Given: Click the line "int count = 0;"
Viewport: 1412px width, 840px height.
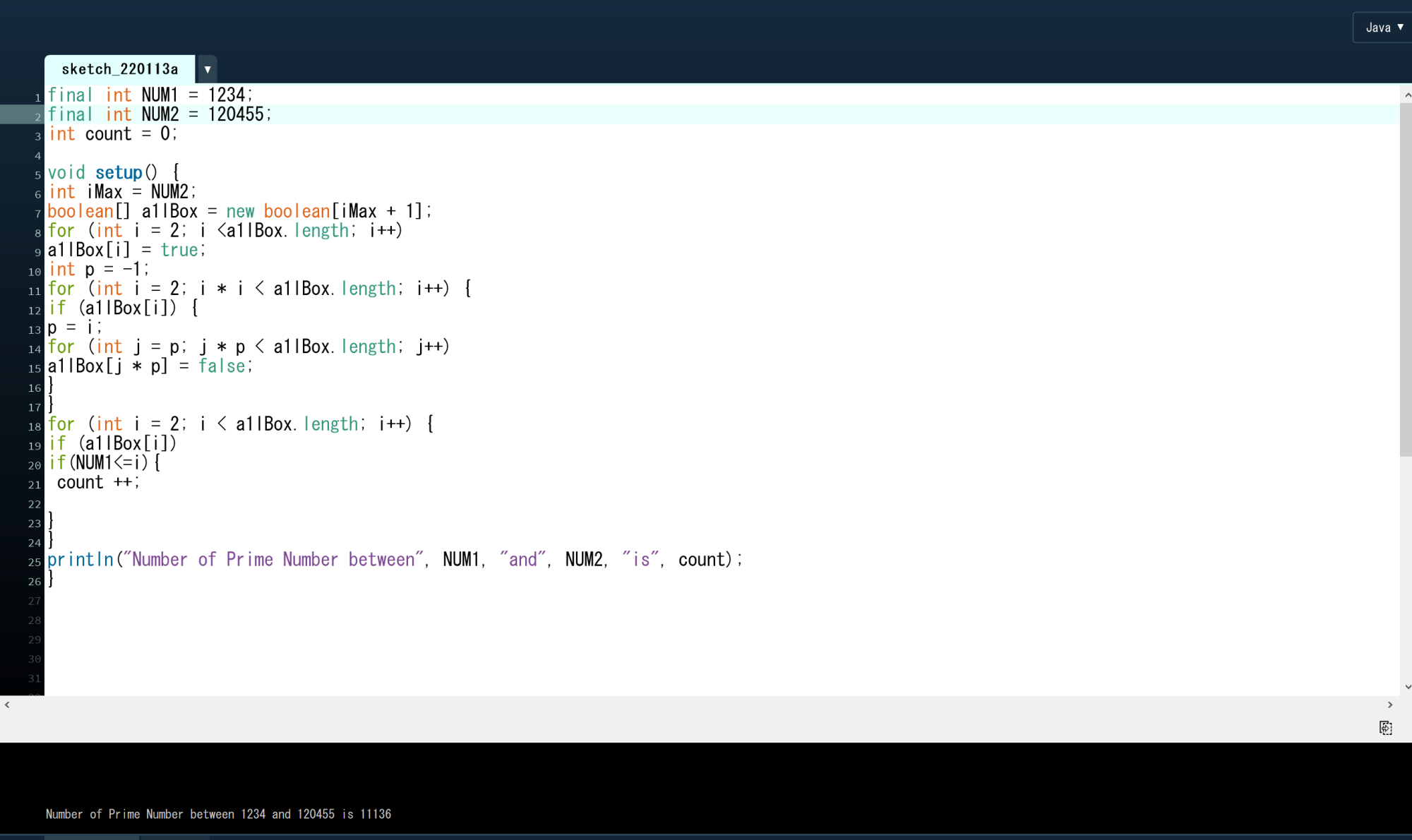Looking at the screenshot, I should coord(112,134).
